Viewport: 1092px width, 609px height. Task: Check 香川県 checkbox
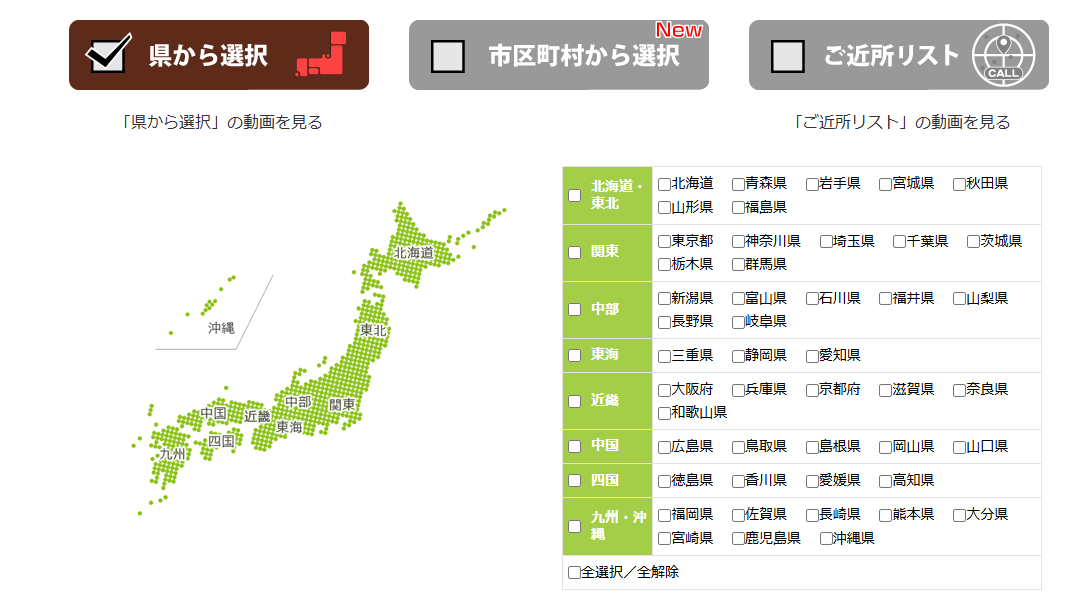[738, 481]
